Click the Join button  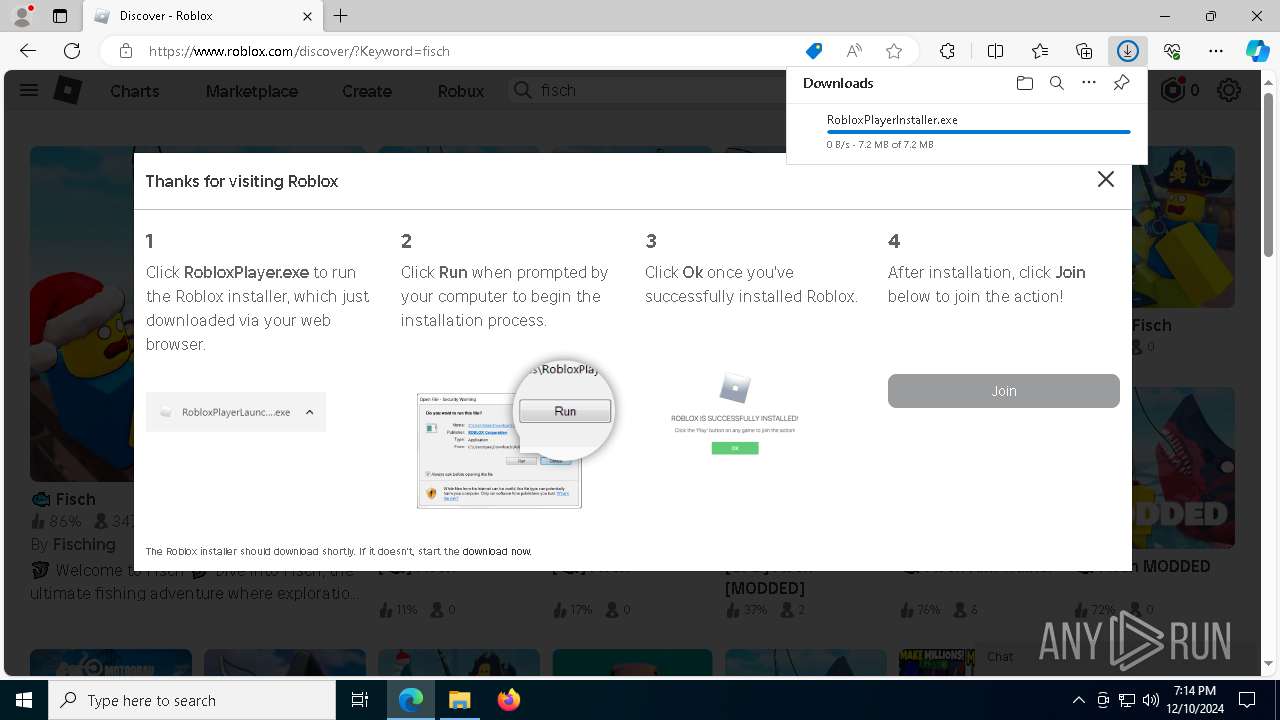1003,391
